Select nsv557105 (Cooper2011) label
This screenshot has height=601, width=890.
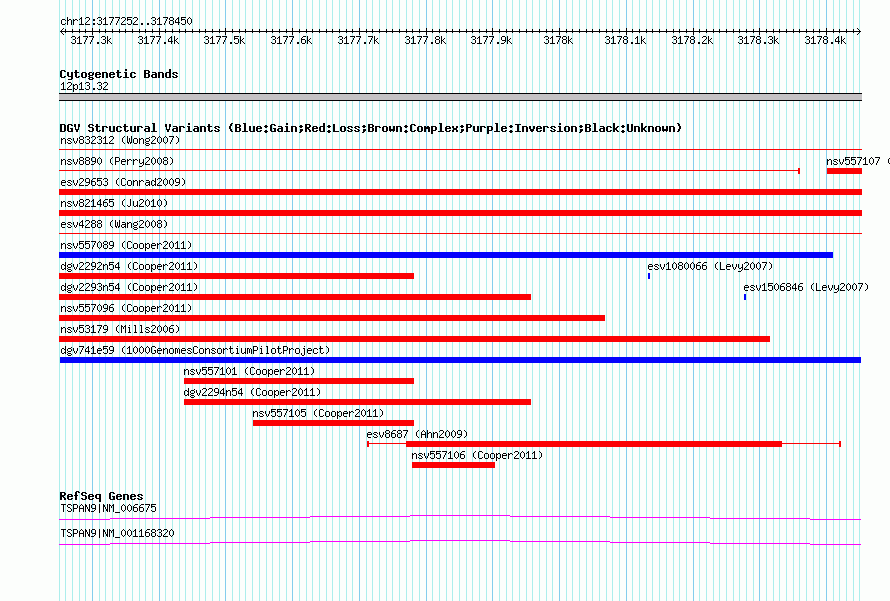click(x=318, y=413)
